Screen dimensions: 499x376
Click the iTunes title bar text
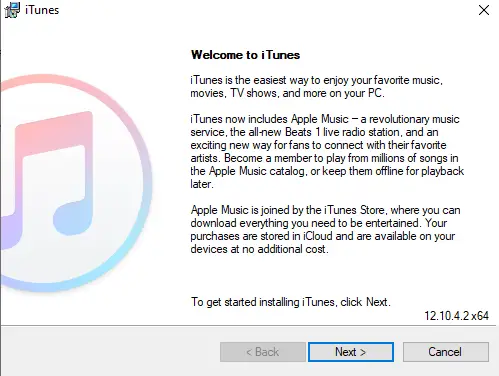(42, 10)
